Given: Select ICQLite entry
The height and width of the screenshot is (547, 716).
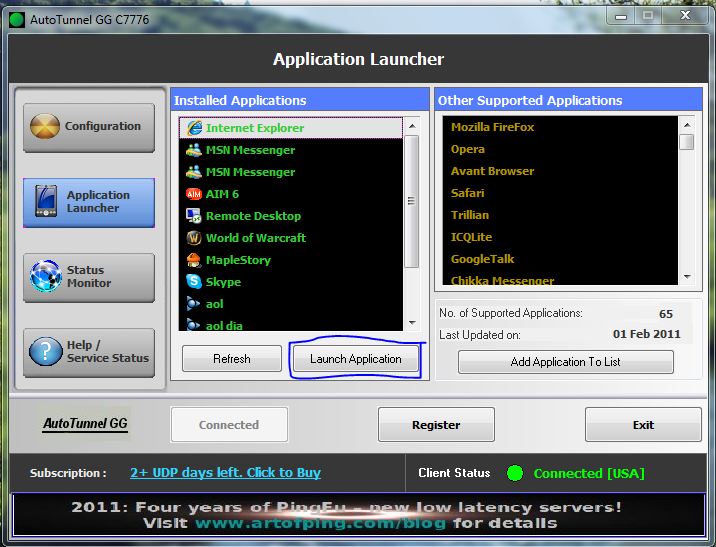Looking at the screenshot, I should [560, 237].
